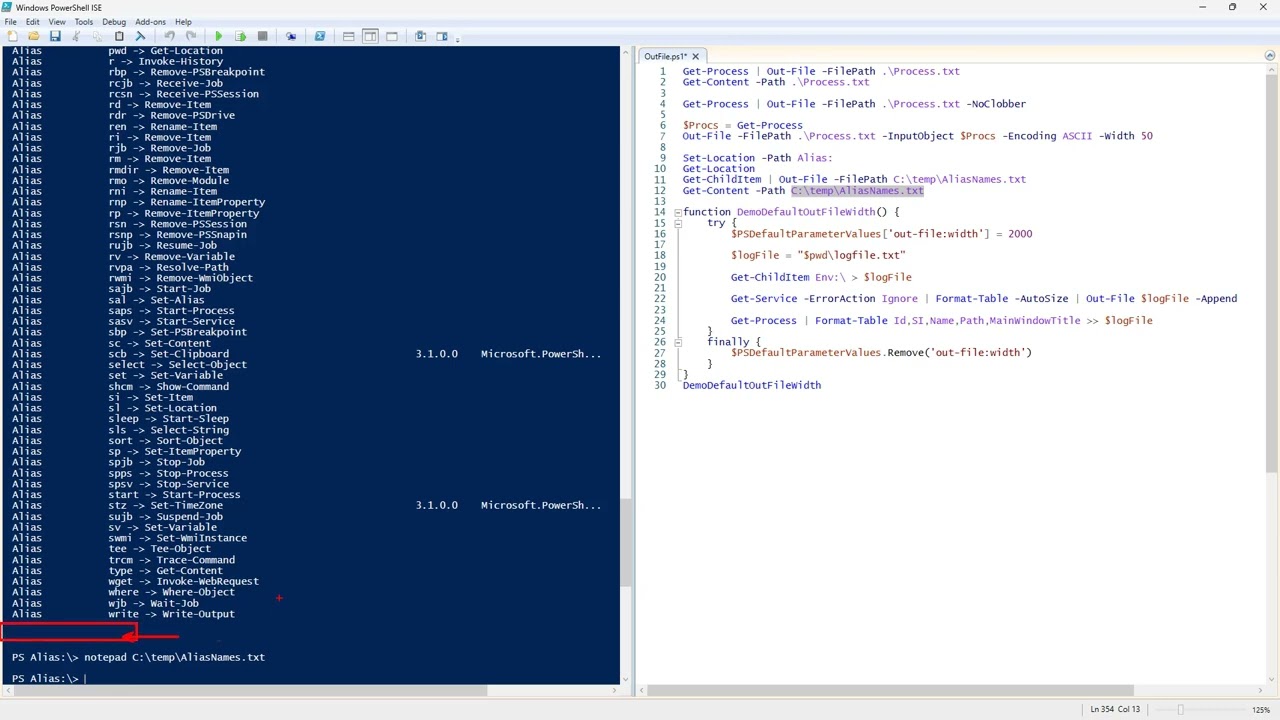Click -NoClobber parameter on line 4

(x=996, y=104)
